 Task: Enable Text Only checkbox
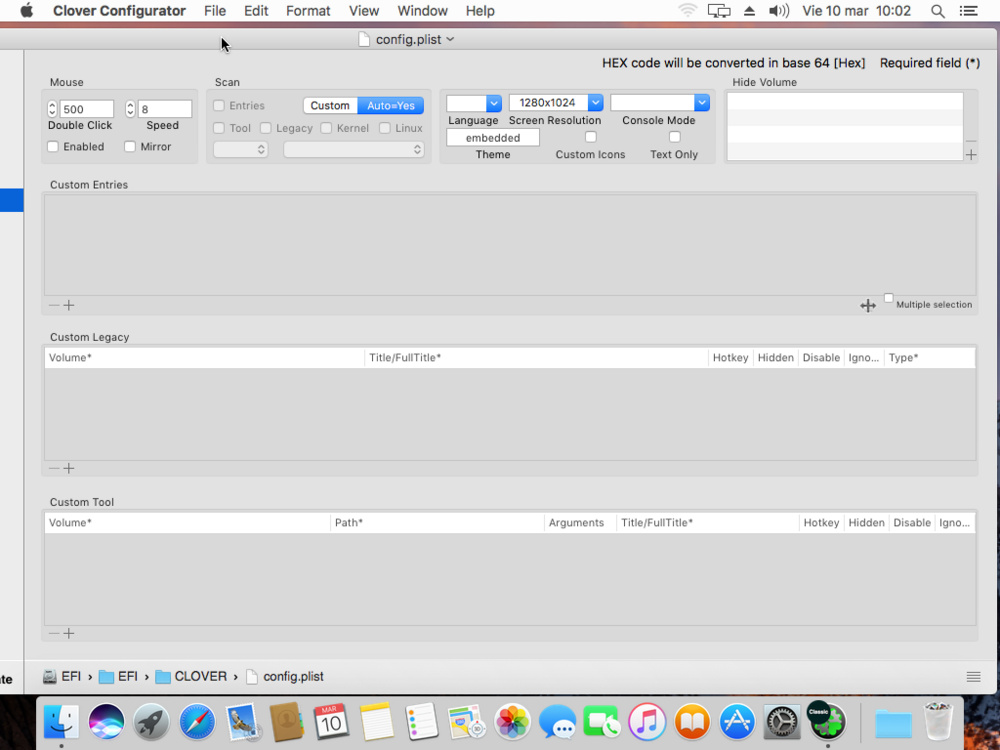[675, 136]
